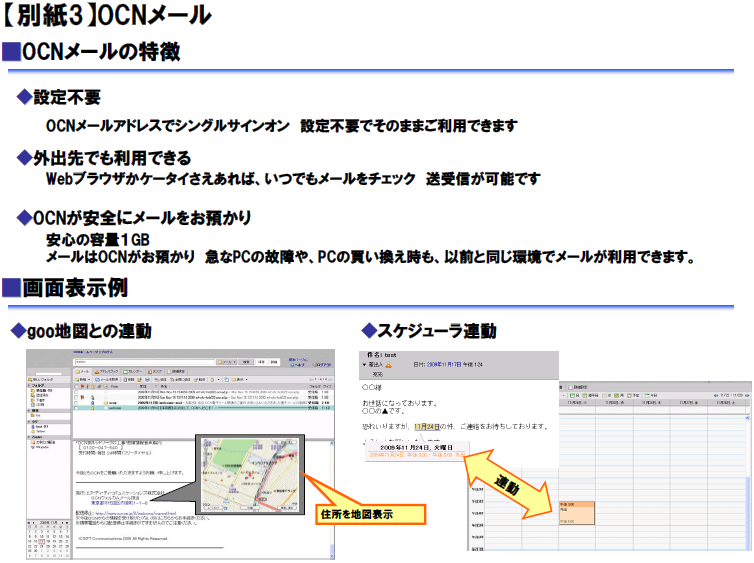This screenshot has width=754, height=563.
Task: Tick the checkbox of the highlighted welcome mail
Action: click(x=76, y=408)
